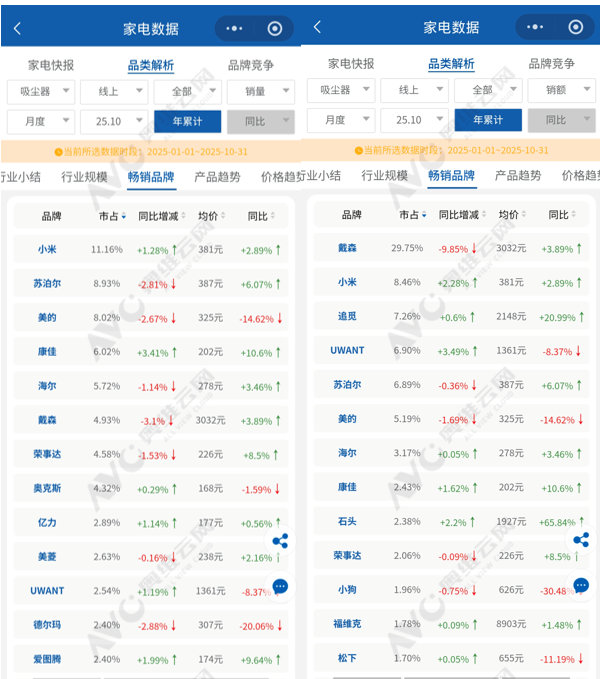Toggle 年累计 button in right panel
The image size is (600, 679).
[491, 120]
